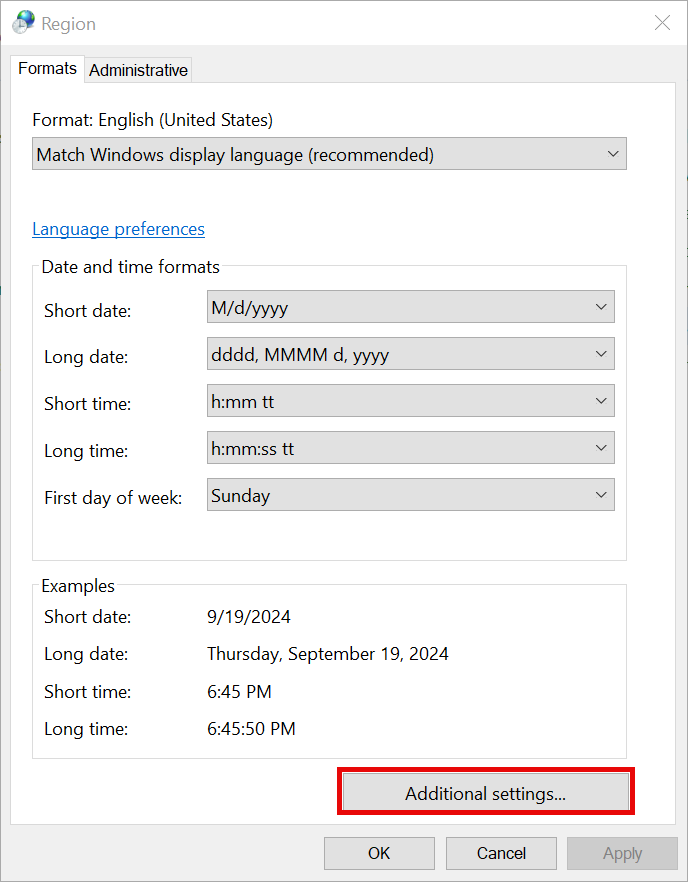Click the 6:45:50 PM long time example
The height and width of the screenshot is (882, 688).
click(x=251, y=729)
